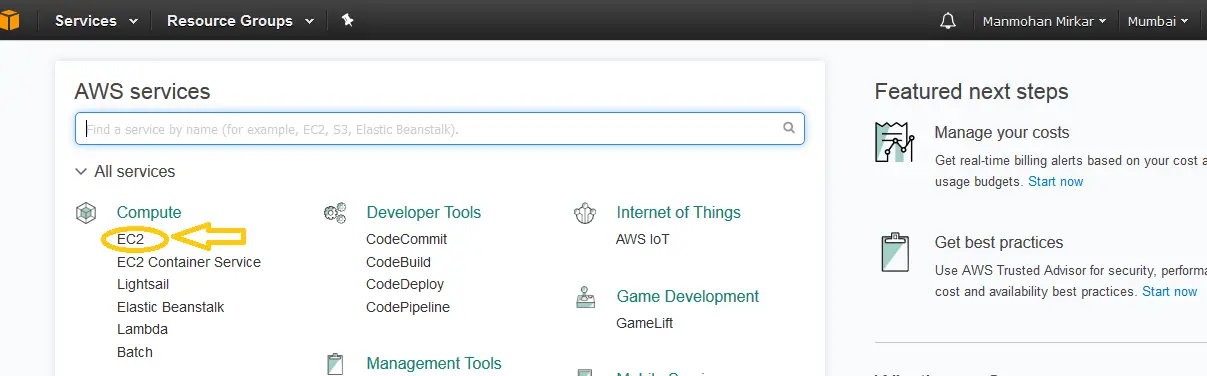Viewport: 1207px width, 376px height.
Task: Open the notifications bell
Action: click(948, 21)
